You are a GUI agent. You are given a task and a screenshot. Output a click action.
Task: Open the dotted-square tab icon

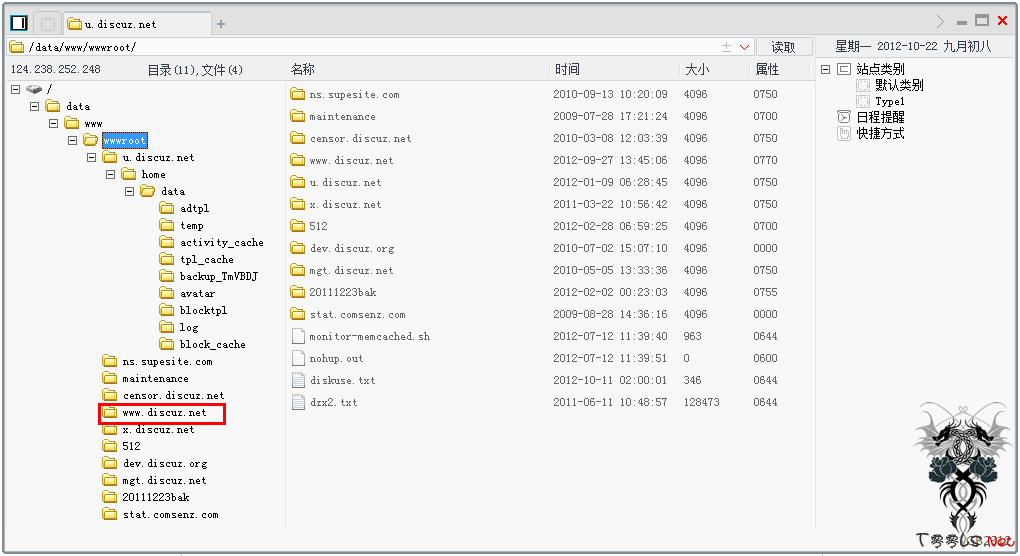[x=47, y=24]
